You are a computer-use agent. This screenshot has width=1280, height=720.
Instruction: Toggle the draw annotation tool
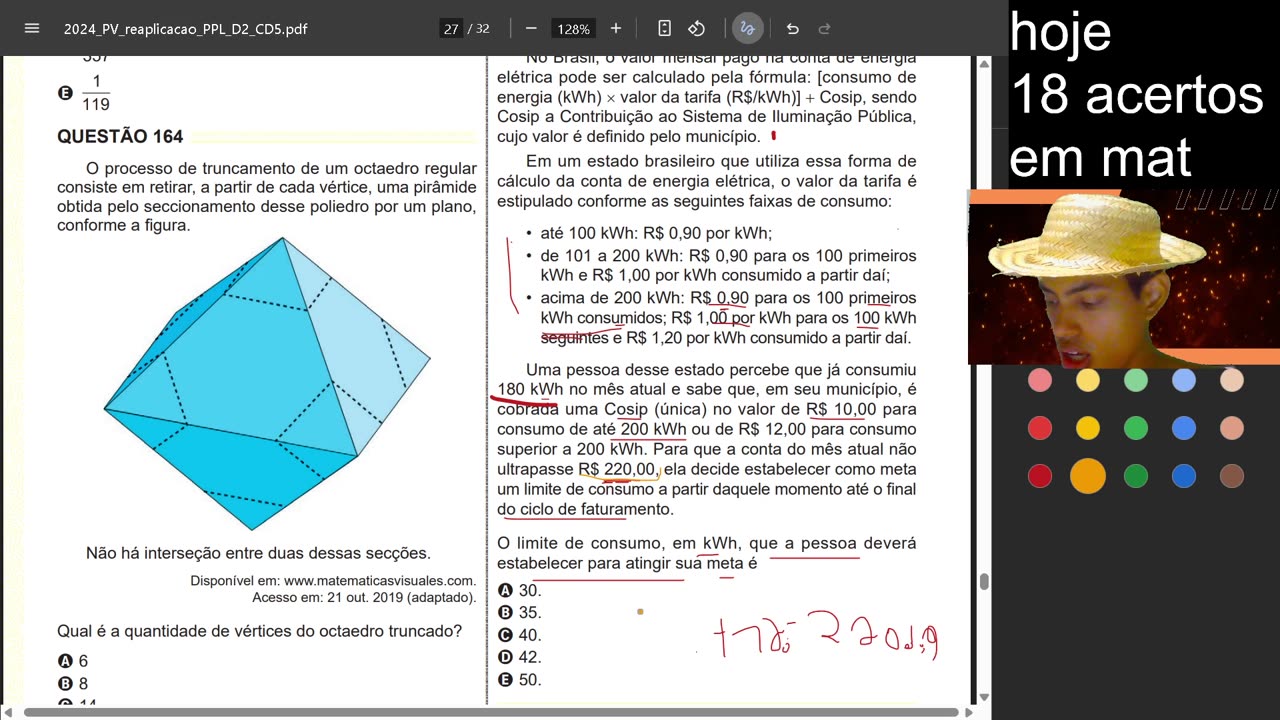tap(747, 28)
